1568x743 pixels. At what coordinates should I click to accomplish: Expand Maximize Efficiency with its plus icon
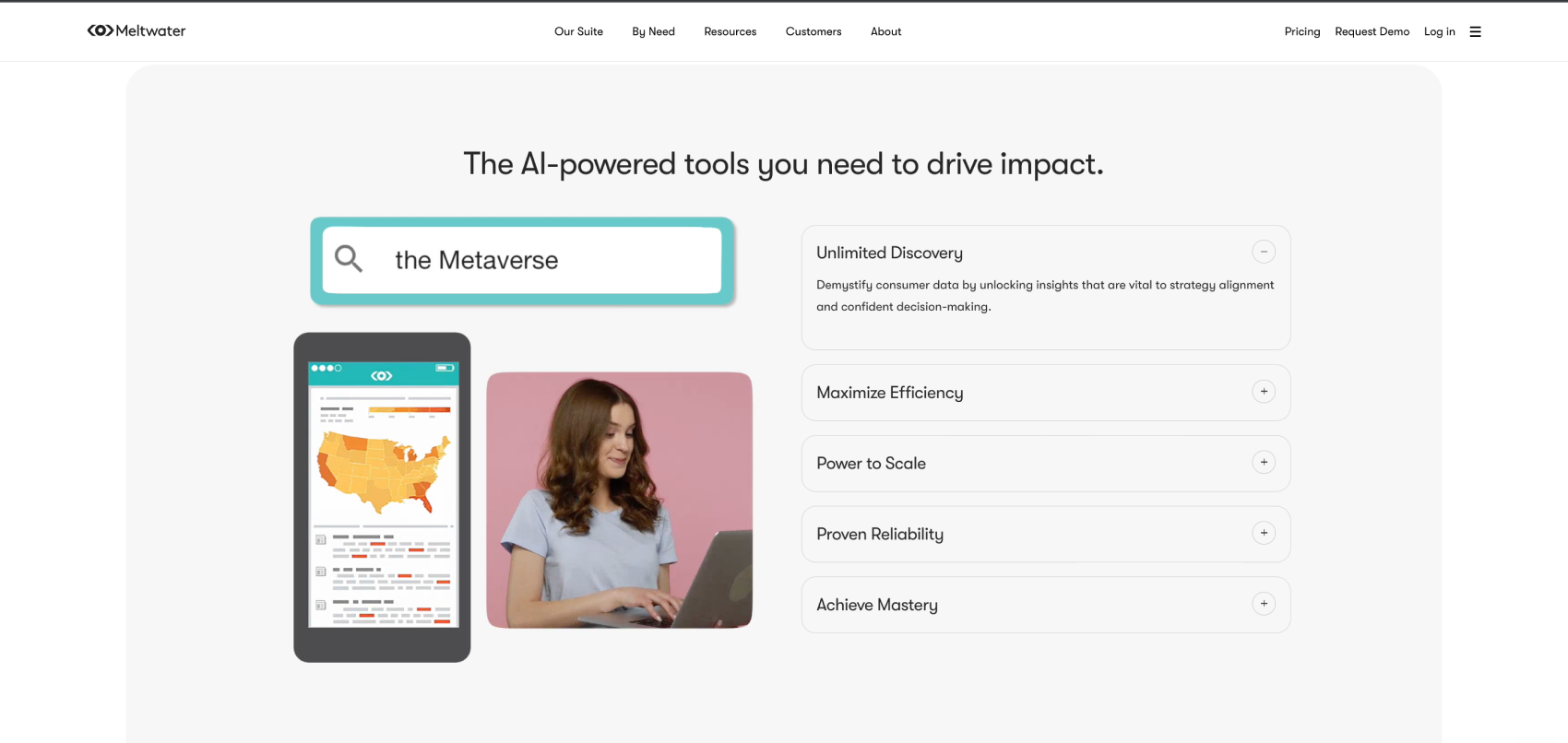(1264, 391)
